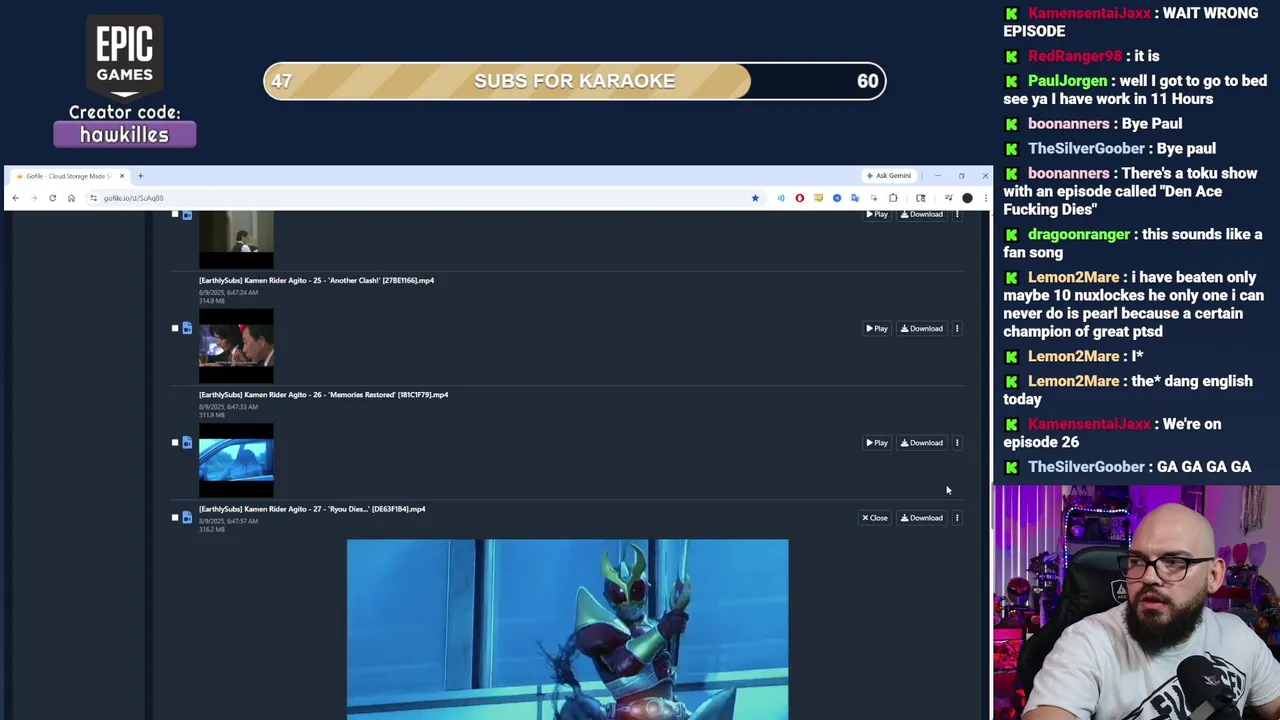Click the Ask Gemini button
This screenshot has height=720, width=1280.
[889, 176]
